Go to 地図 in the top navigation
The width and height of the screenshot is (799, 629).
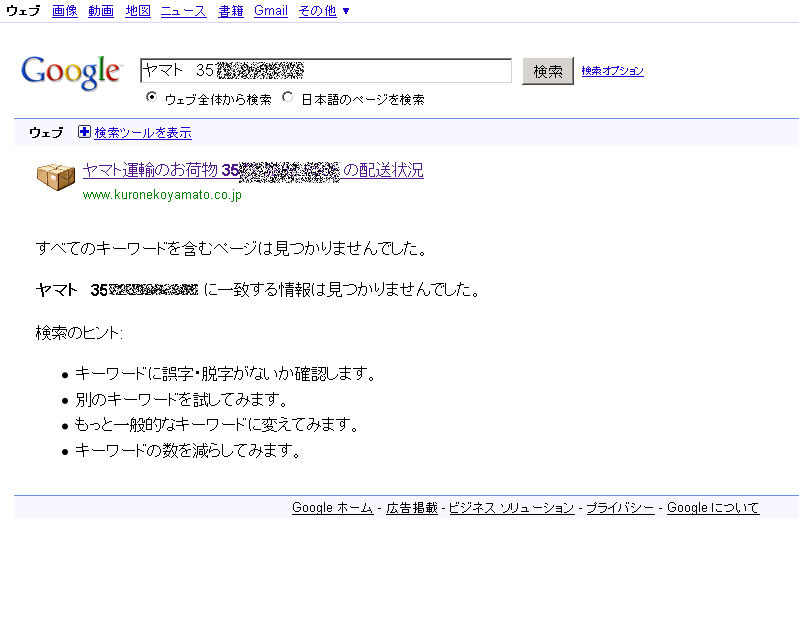(138, 11)
